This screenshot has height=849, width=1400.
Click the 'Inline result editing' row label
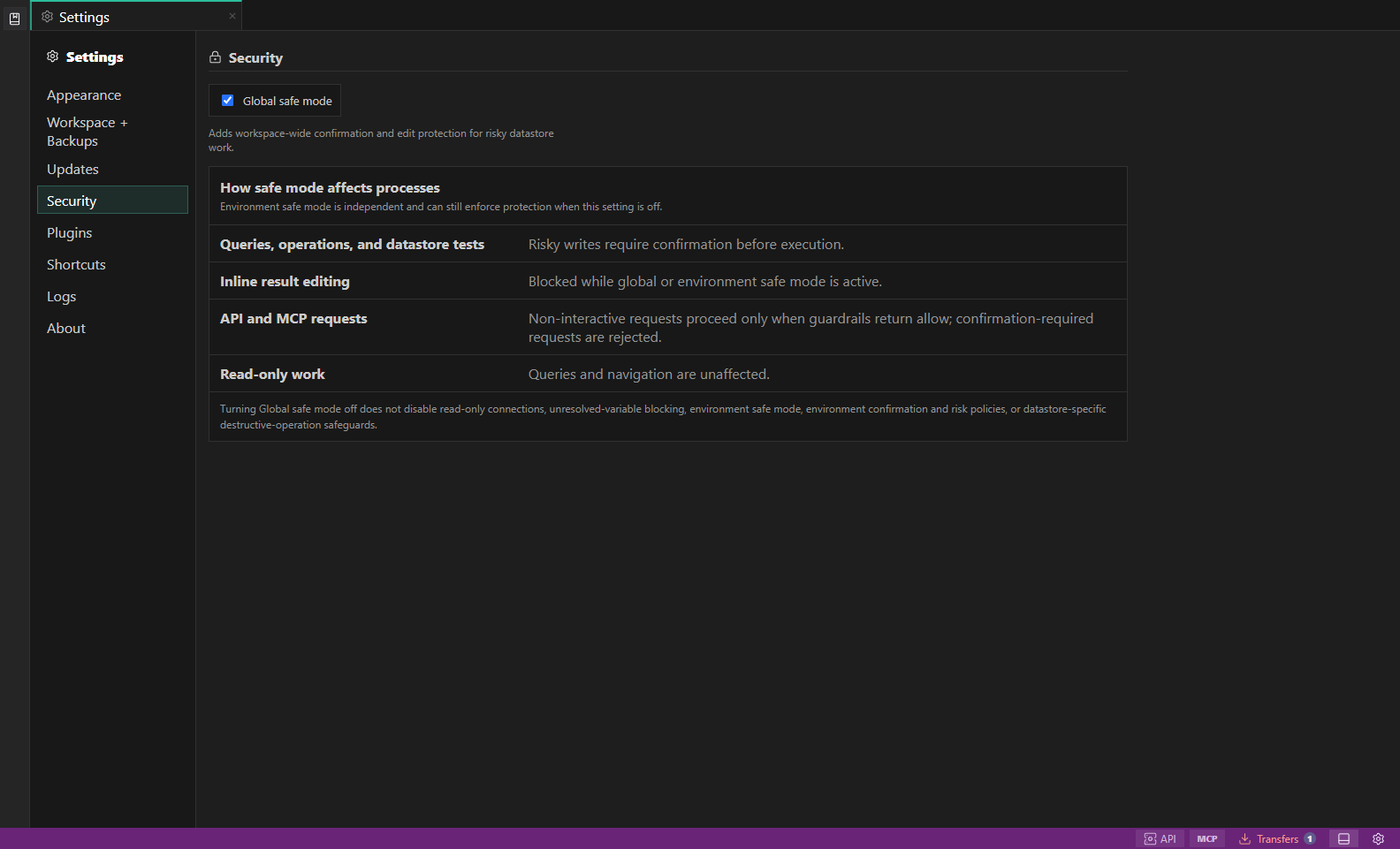[285, 282]
